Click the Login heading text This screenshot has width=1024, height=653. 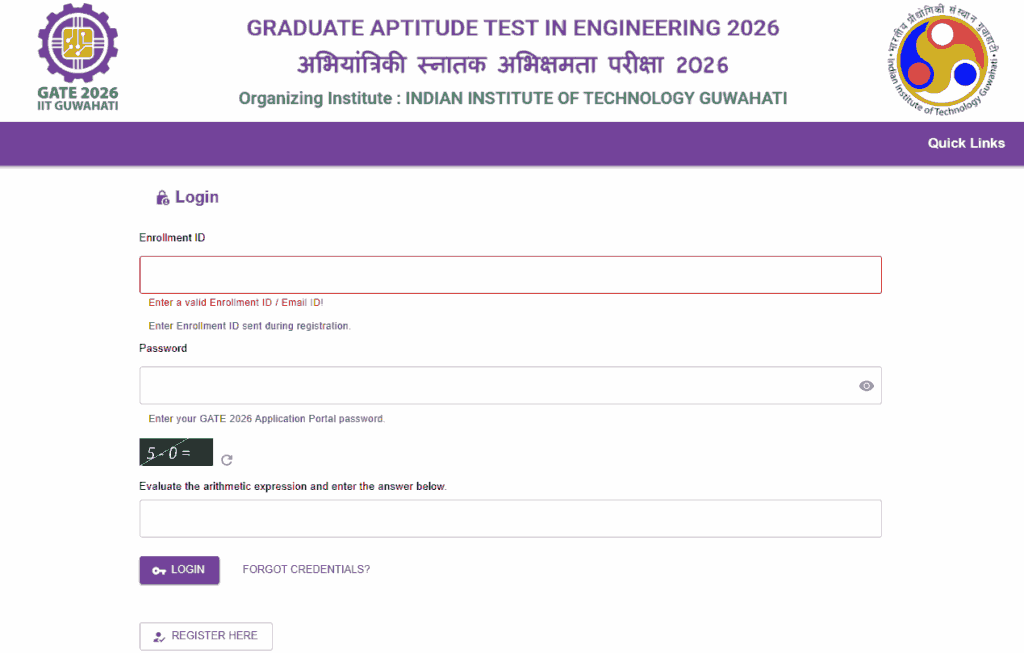tap(197, 197)
